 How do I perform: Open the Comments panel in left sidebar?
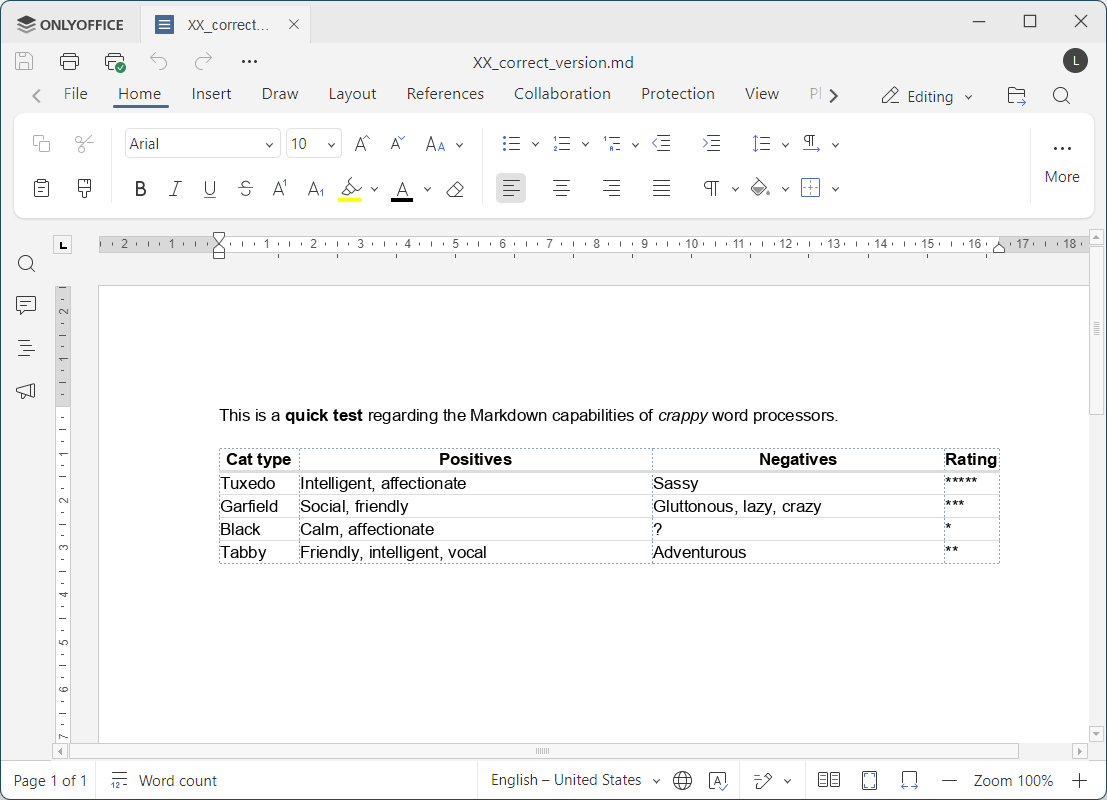click(26, 306)
